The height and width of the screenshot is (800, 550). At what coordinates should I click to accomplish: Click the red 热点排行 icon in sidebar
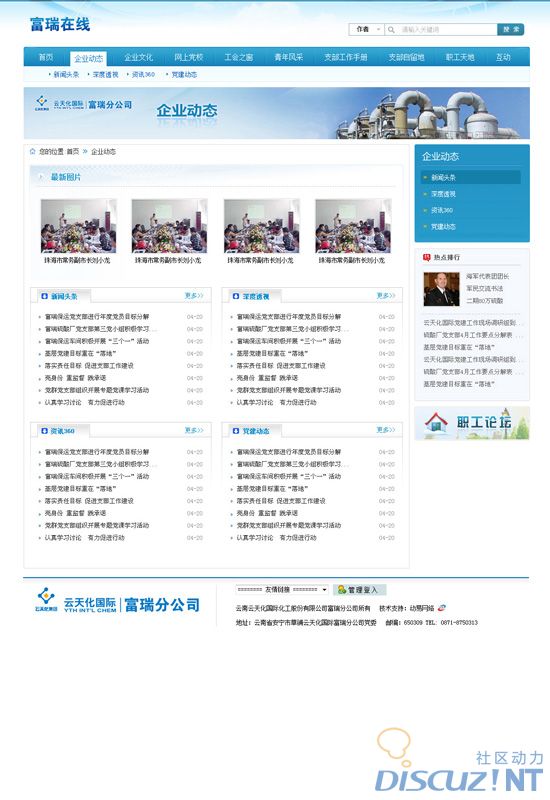(427, 257)
